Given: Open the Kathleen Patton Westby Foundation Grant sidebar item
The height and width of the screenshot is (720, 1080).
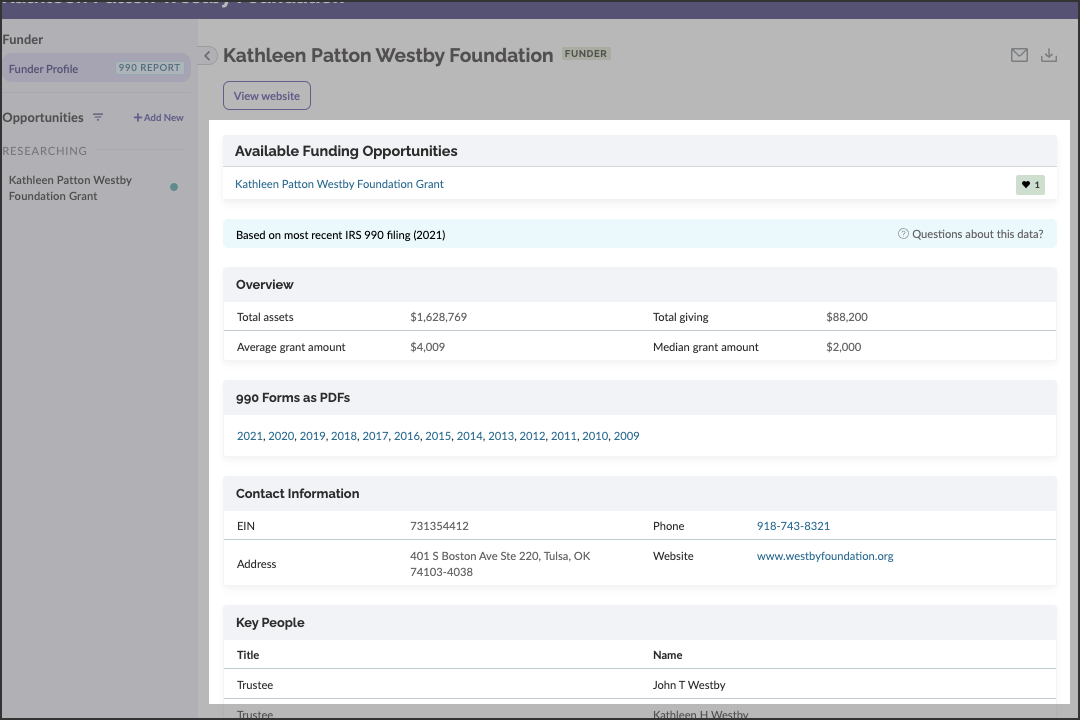Looking at the screenshot, I should click(70, 188).
